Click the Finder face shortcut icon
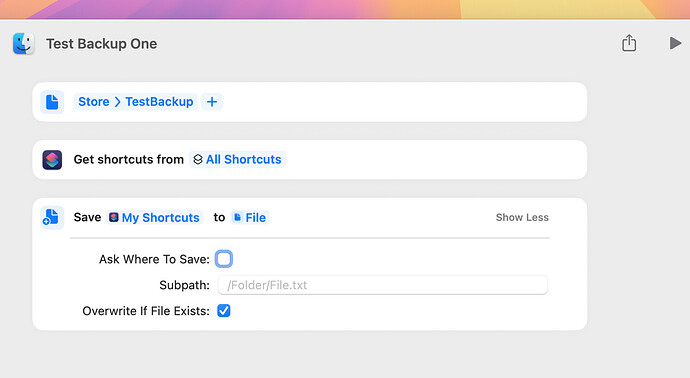 24,44
